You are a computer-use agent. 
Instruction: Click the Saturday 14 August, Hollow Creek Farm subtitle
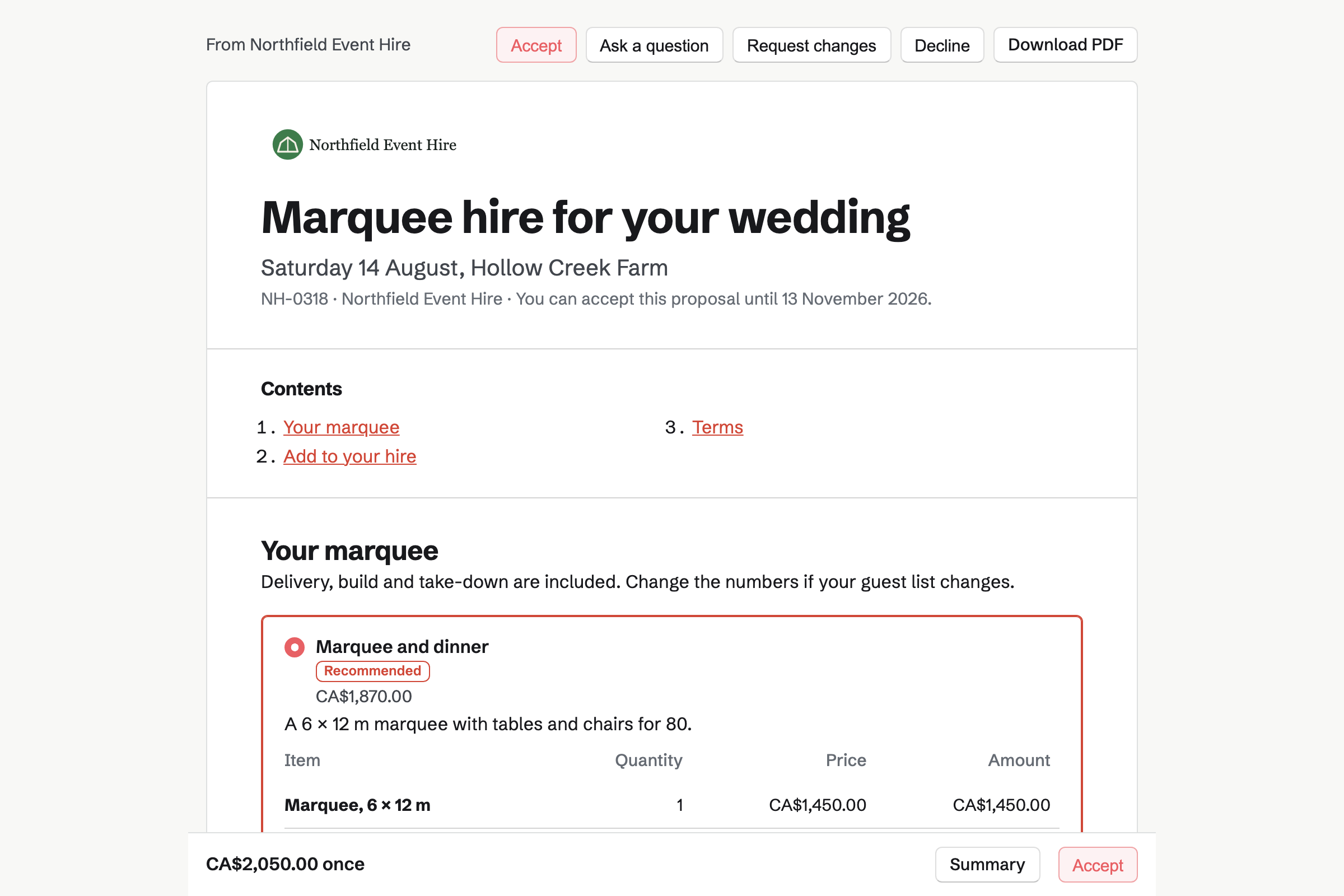click(464, 268)
